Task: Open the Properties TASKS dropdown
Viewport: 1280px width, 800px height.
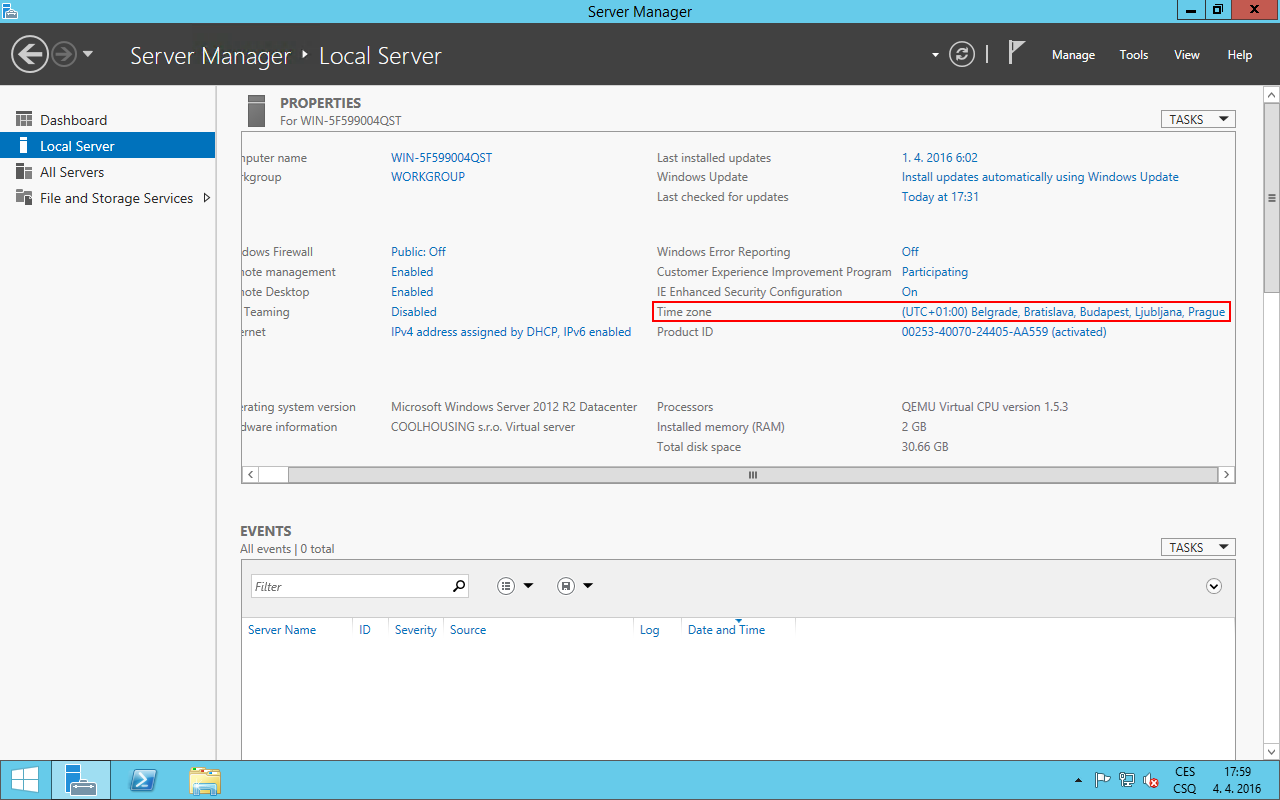Action: 1198,119
